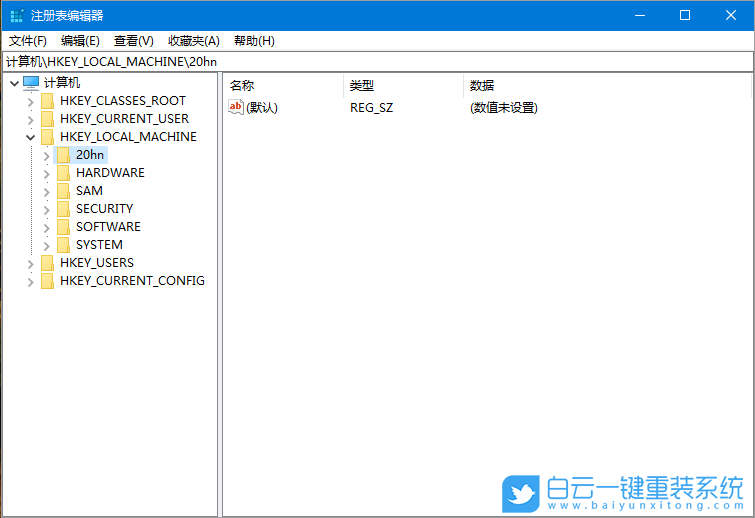Select the SOFTWARE key label

point(108,226)
